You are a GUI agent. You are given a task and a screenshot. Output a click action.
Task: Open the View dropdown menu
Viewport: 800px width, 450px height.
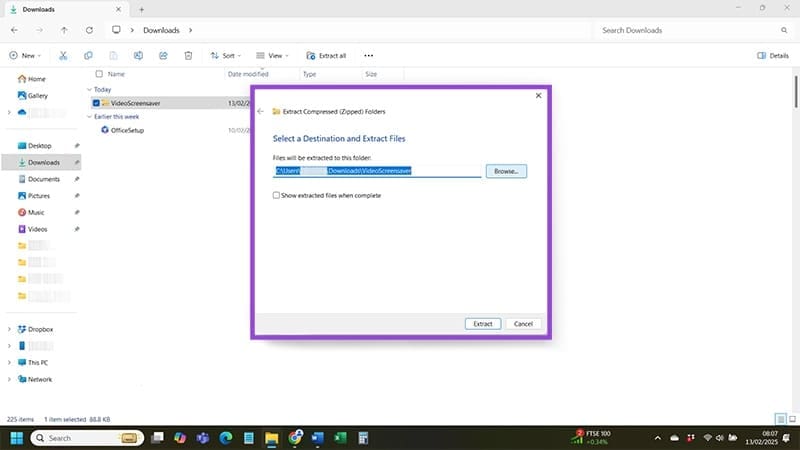click(x=271, y=56)
